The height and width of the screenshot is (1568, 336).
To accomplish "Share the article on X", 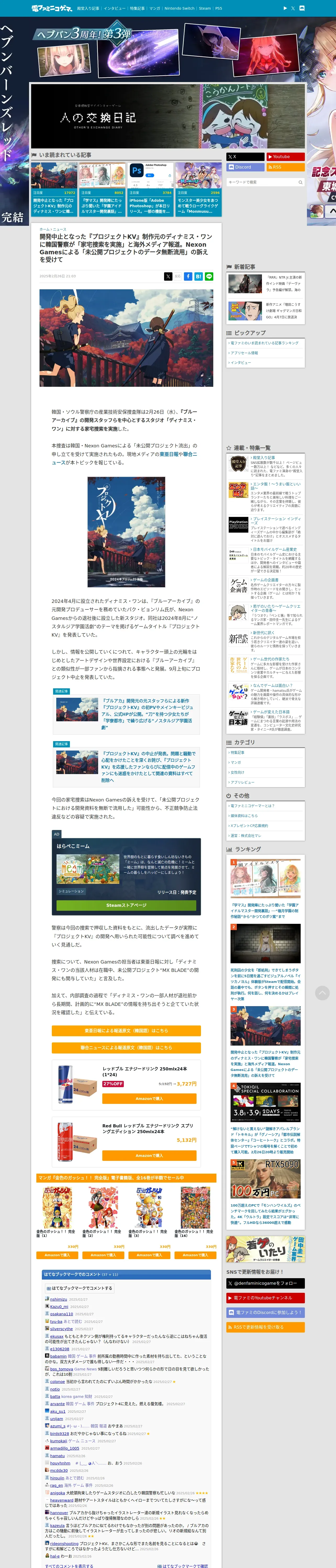I will pyautogui.click(x=168, y=276).
